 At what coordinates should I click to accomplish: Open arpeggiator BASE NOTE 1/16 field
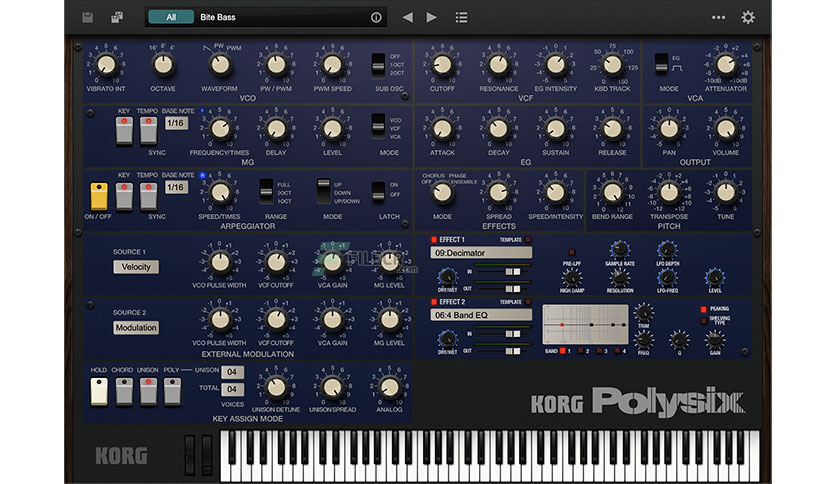[176, 187]
